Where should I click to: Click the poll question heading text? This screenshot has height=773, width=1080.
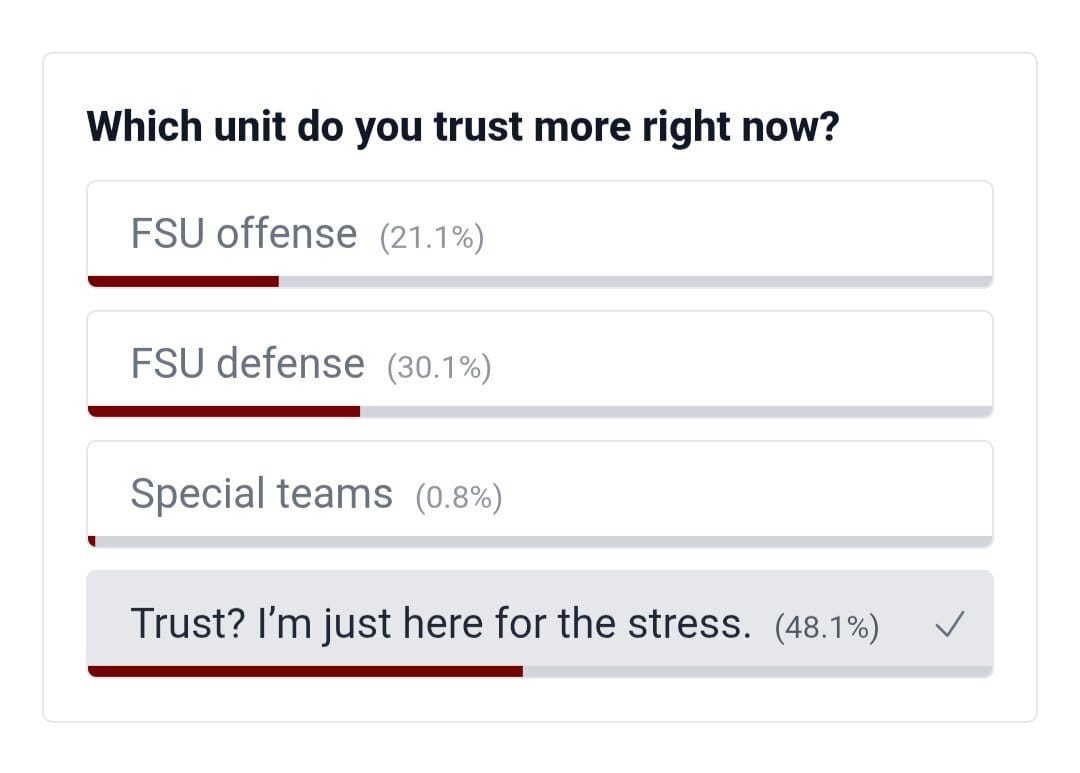pos(462,127)
